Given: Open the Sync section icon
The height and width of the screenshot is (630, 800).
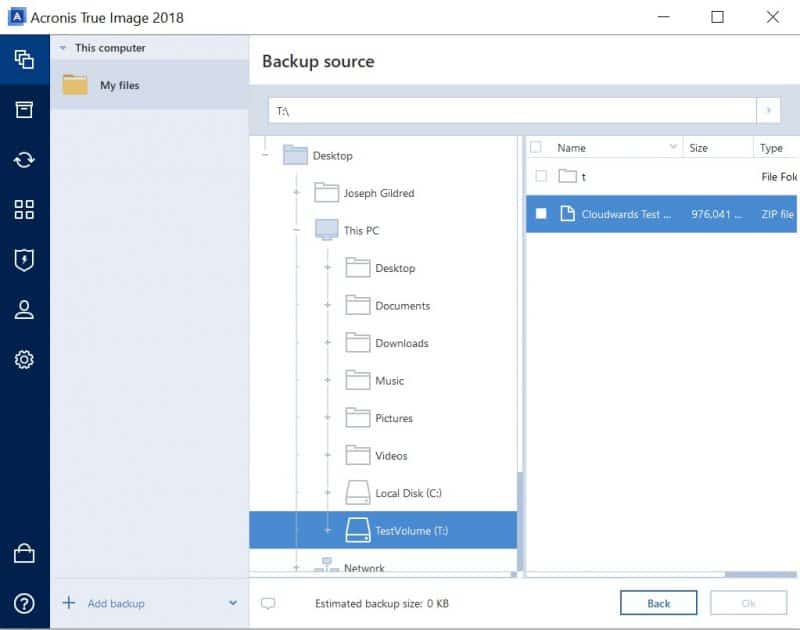Looking at the screenshot, I should tap(24, 160).
